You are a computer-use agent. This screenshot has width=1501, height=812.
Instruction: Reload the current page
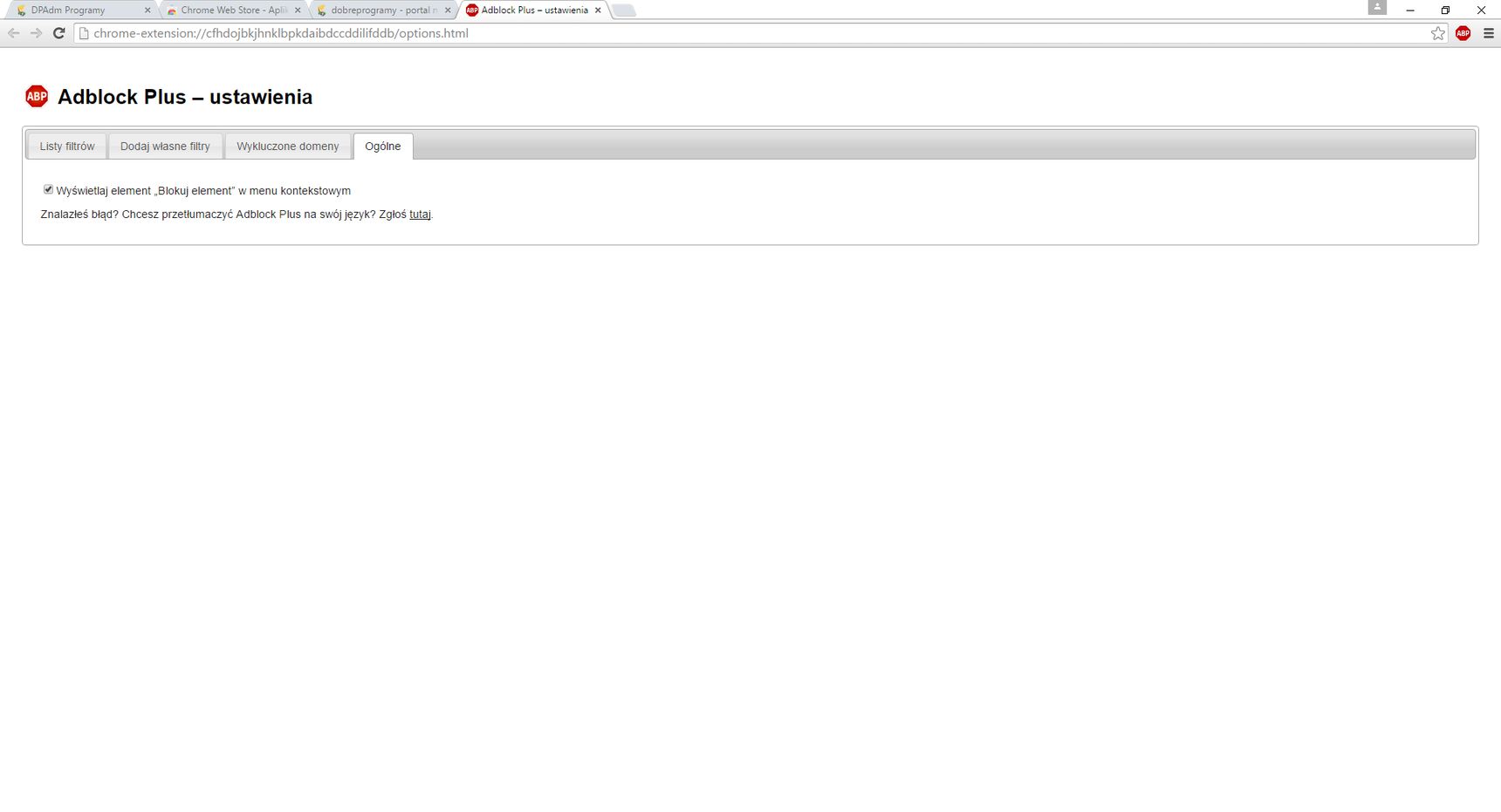click(59, 33)
